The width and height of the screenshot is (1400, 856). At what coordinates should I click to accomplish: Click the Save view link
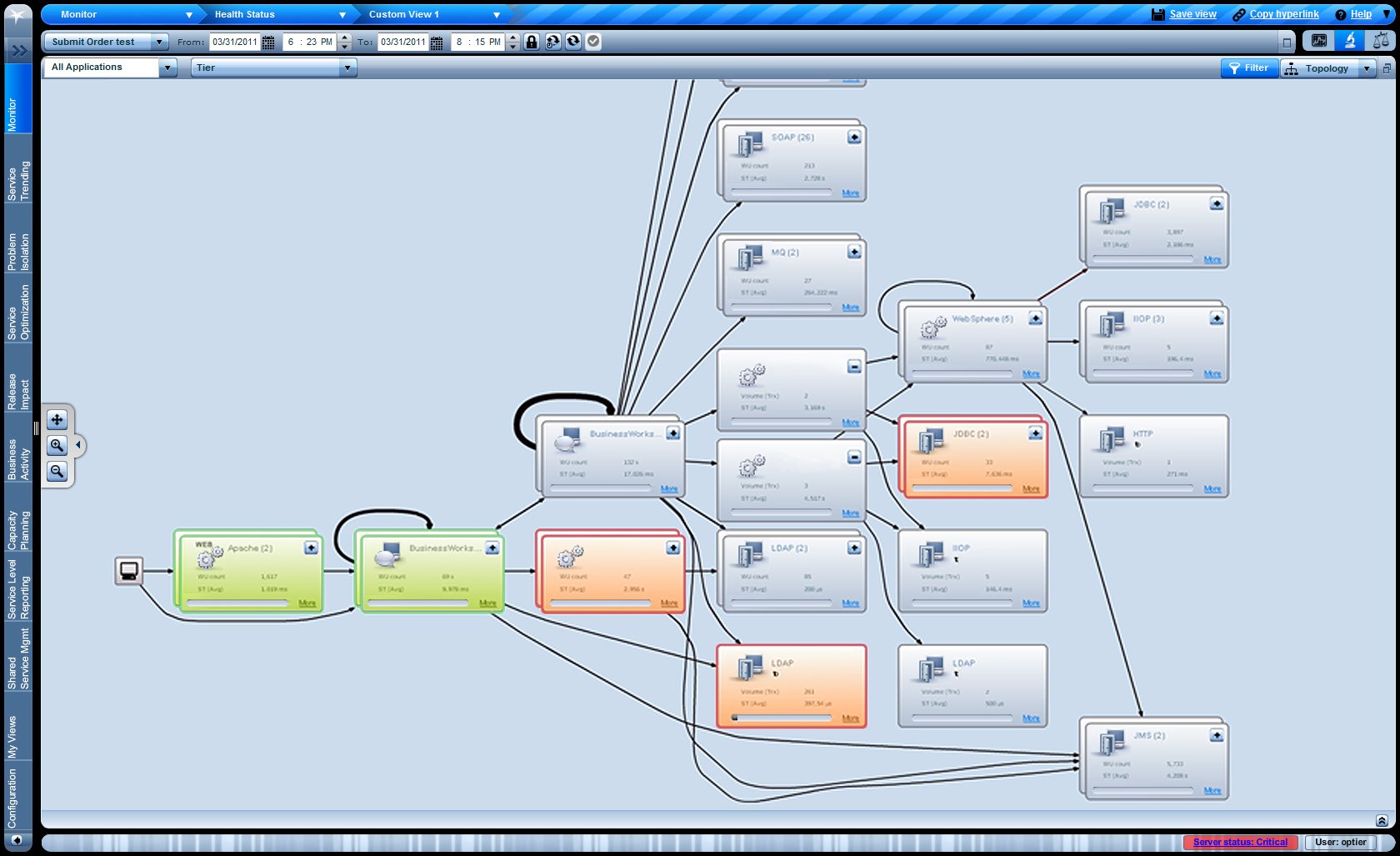tap(1192, 14)
